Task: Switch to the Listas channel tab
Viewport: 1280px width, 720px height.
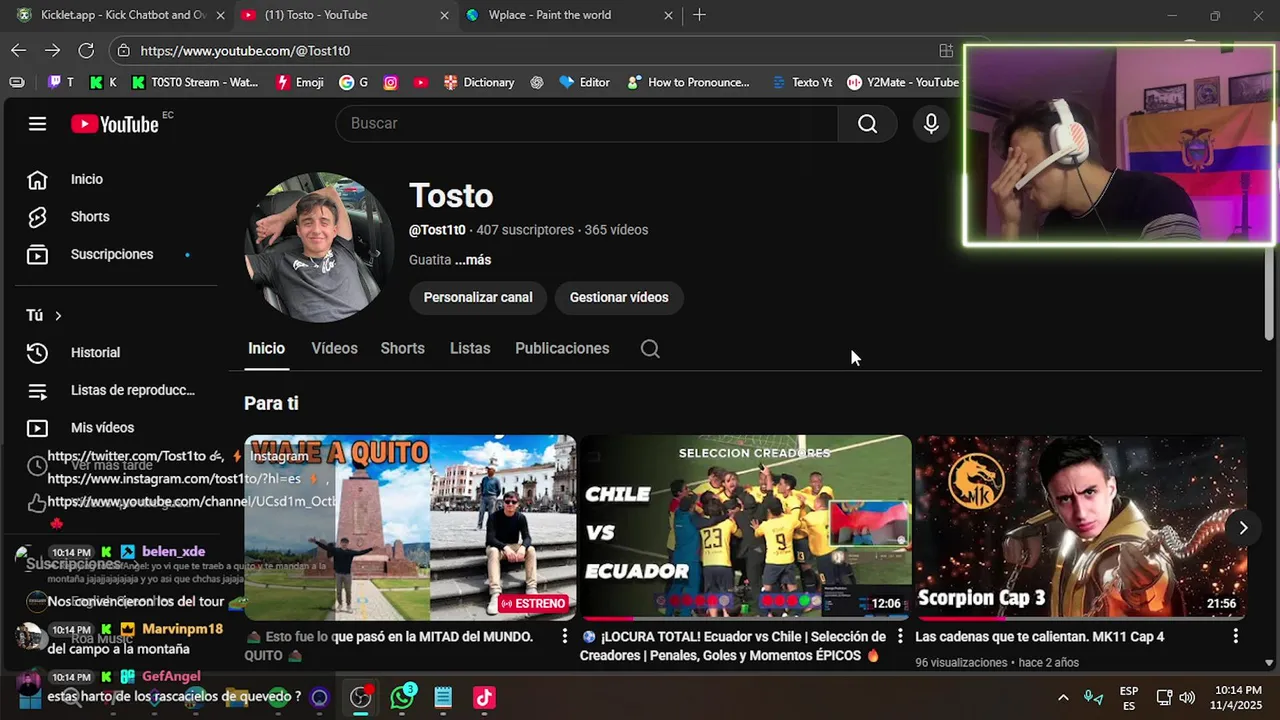Action: pos(470,349)
